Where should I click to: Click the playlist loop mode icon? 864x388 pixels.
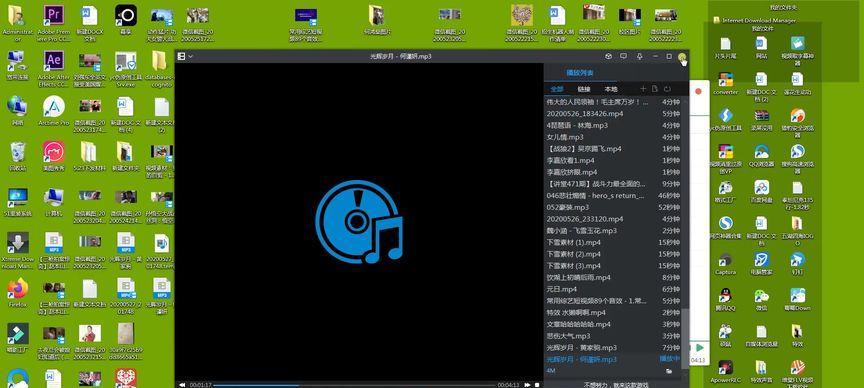(667, 89)
